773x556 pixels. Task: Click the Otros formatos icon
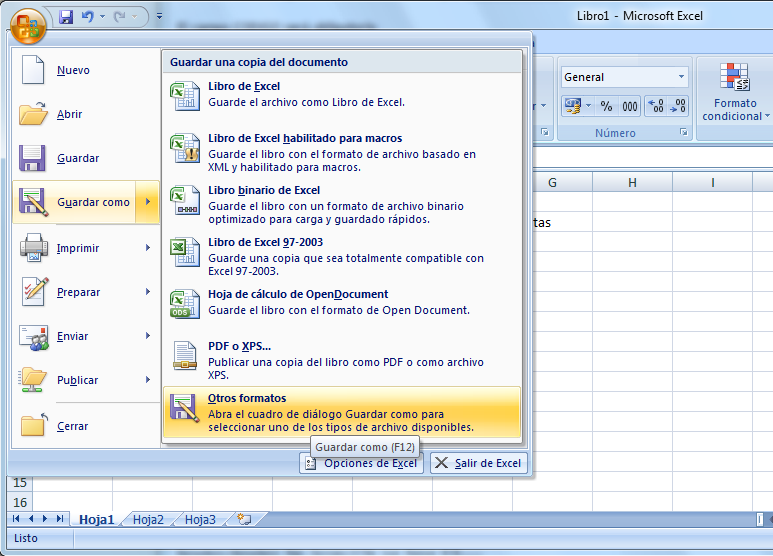click(x=185, y=408)
